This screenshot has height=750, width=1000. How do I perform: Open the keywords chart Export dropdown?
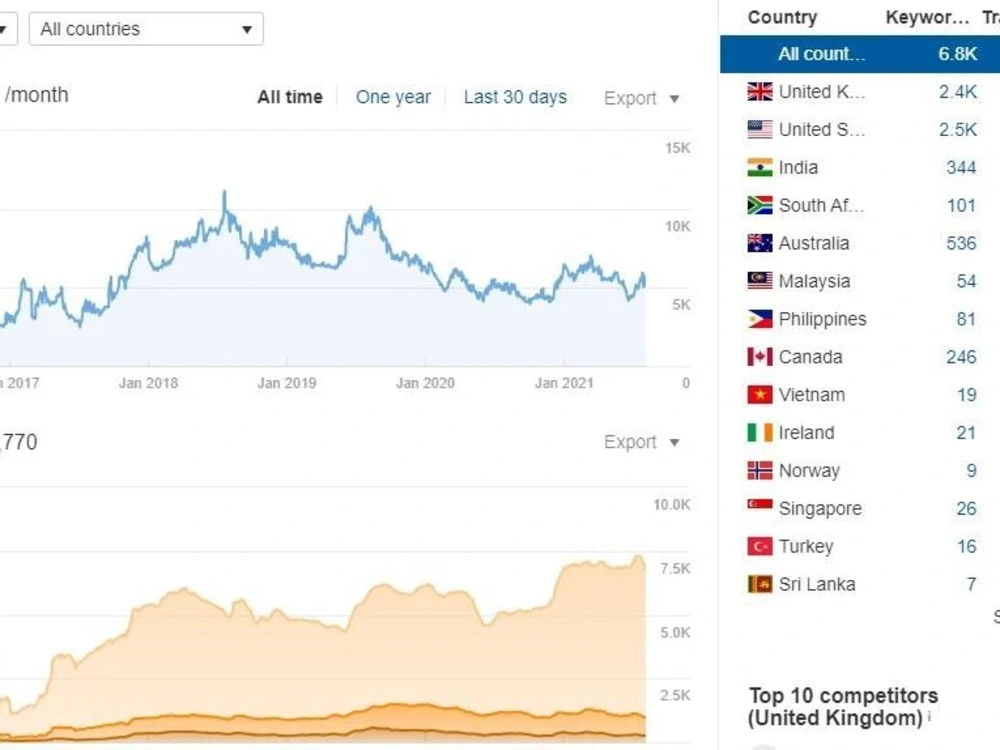point(642,442)
